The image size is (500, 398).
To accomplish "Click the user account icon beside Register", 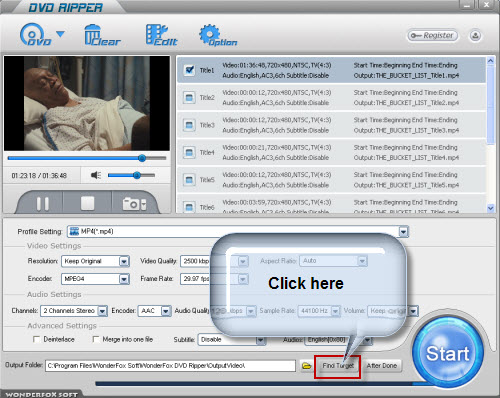I will [475, 35].
